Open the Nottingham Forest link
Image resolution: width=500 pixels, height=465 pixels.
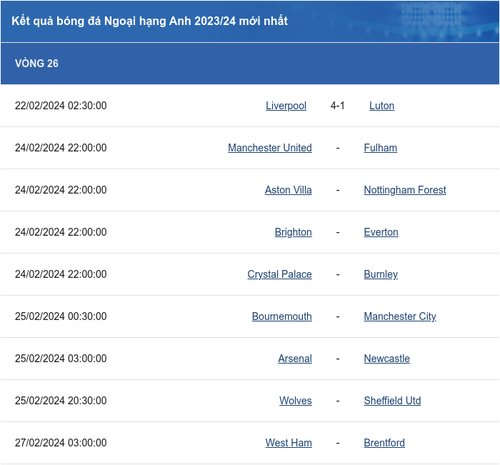pos(405,190)
